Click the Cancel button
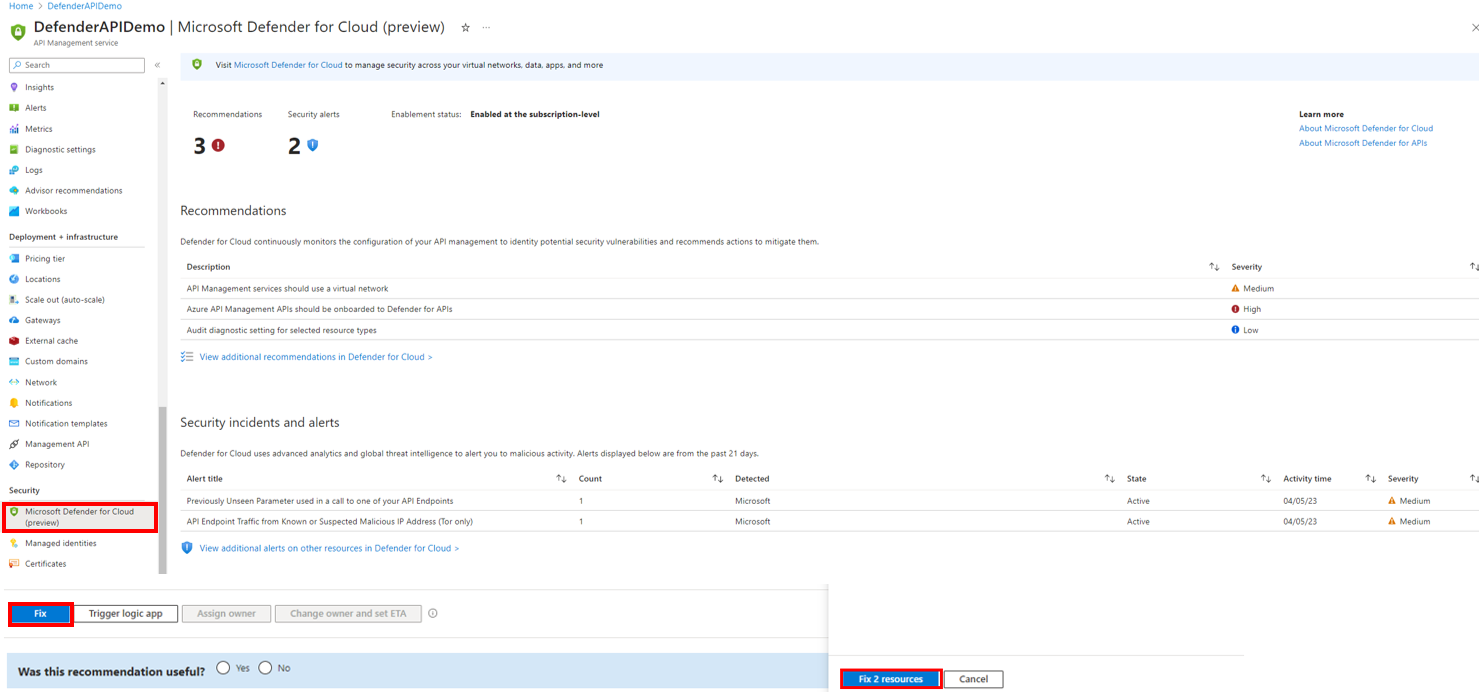The image size is (1479, 695). (974, 679)
